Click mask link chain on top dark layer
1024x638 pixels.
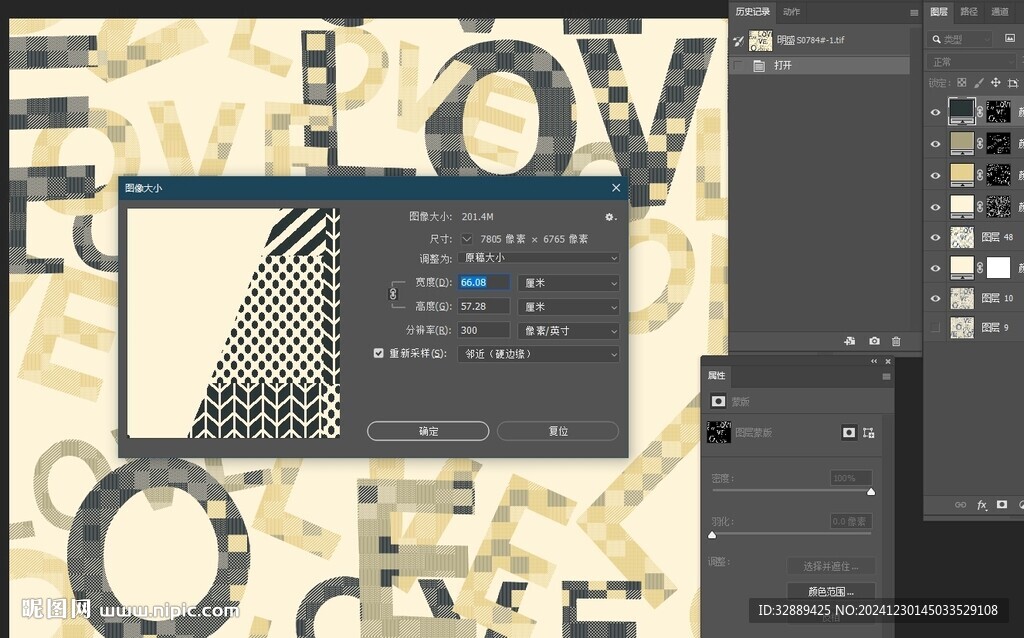[x=980, y=112]
